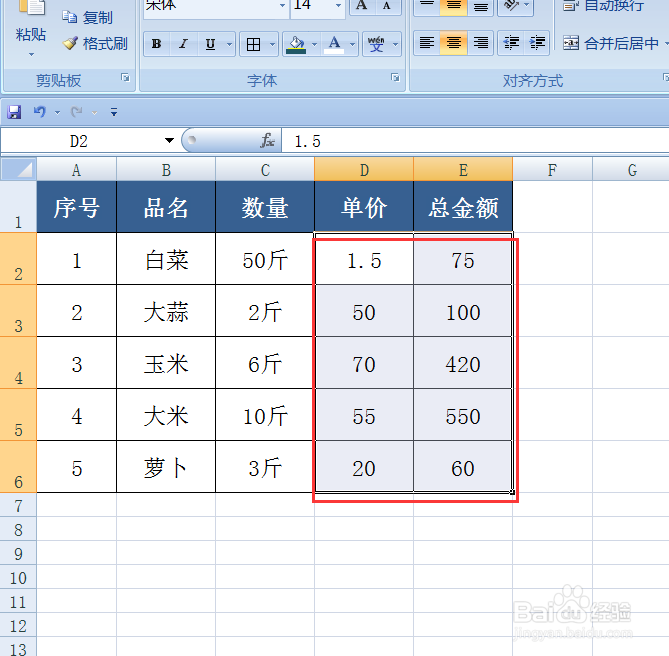669x656 pixels.
Task: Select the Format Painter (格式刷) tool
Action: pos(95,44)
